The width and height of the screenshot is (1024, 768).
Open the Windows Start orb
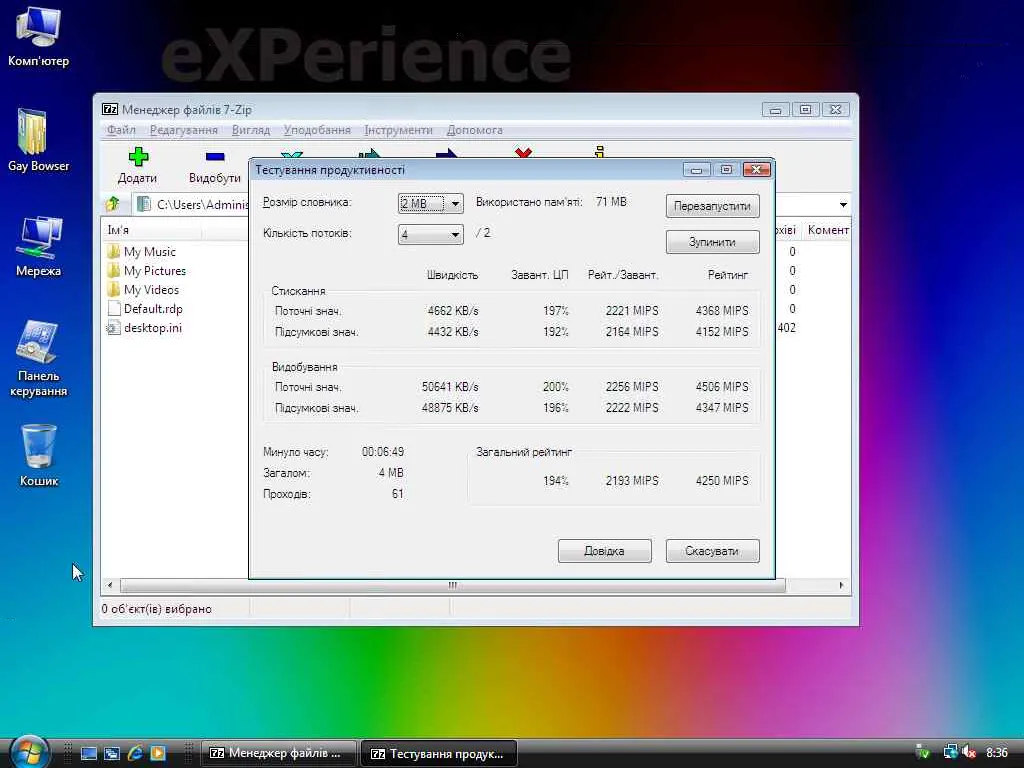pos(29,752)
